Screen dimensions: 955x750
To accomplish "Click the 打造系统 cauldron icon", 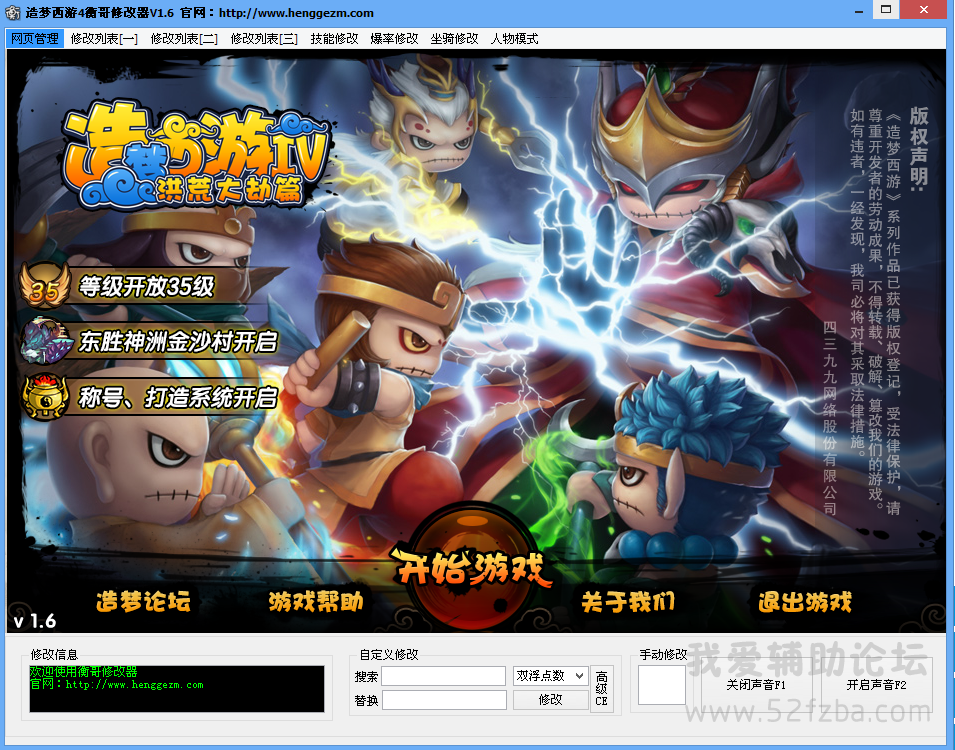I will pos(44,397).
